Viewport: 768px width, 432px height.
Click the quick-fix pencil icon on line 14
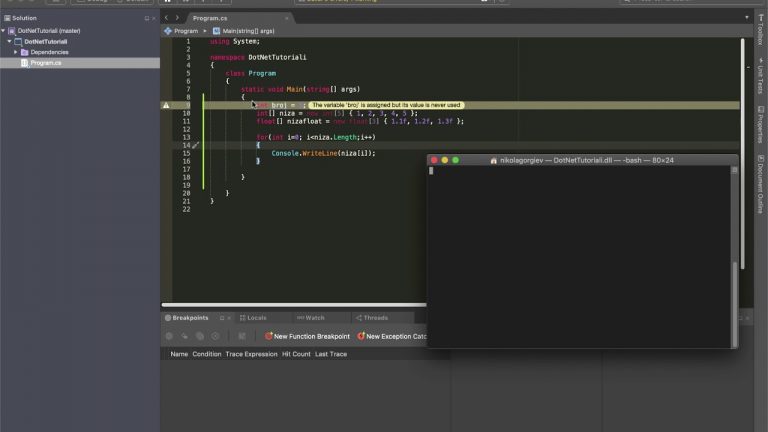(195, 145)
